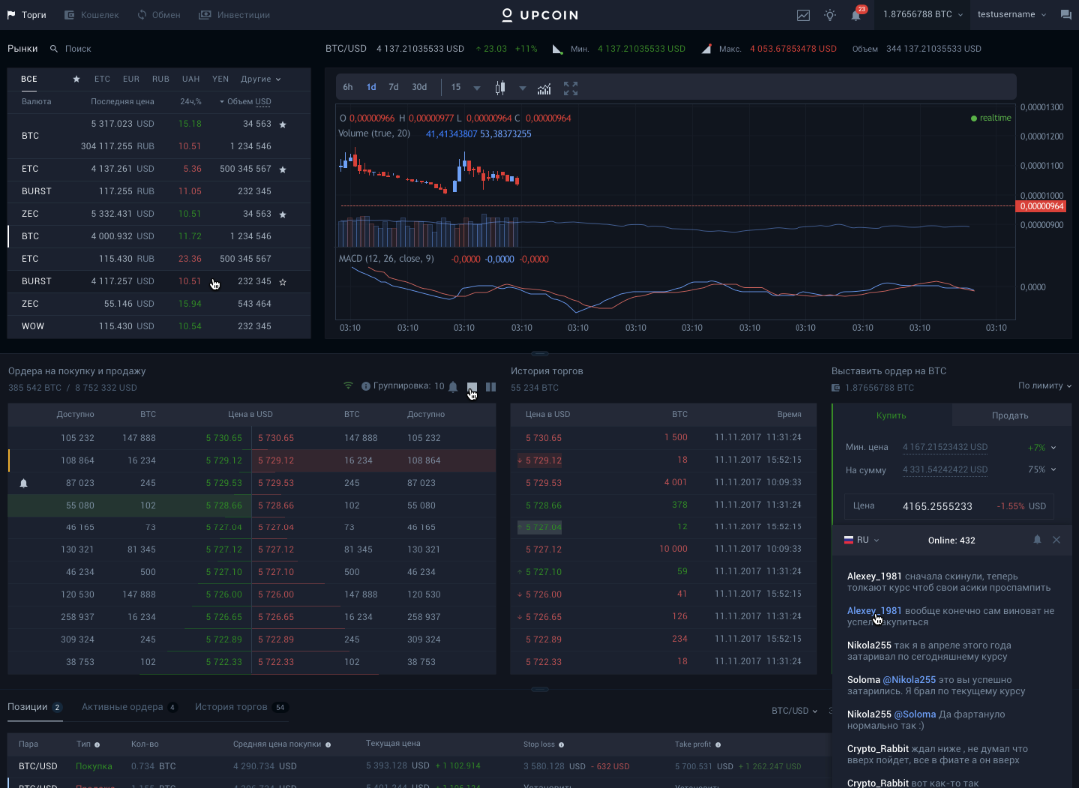Open the Кошелек menu

click(x=92, y=14)
